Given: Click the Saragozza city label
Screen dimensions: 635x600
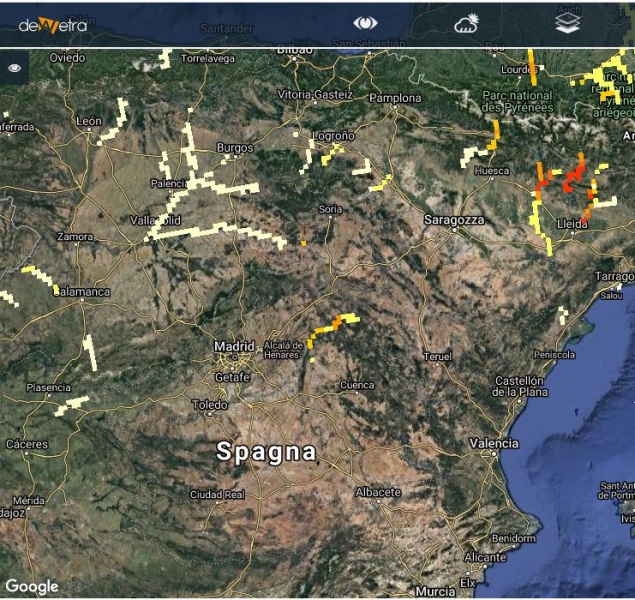Looking at the screenshot, I should click(454, 220).
